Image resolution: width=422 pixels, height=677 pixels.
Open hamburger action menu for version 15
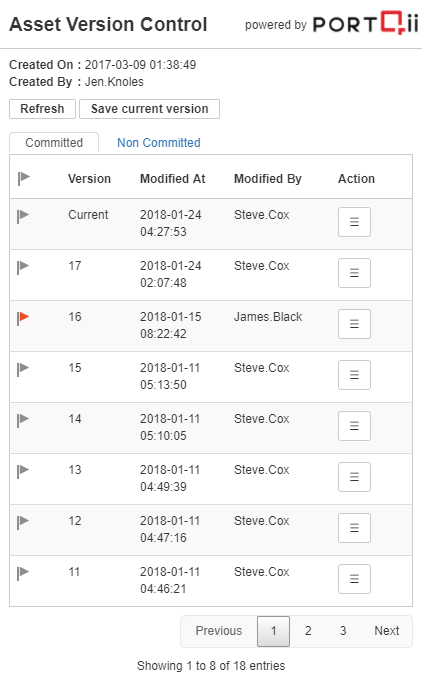[x=354, y=375]
